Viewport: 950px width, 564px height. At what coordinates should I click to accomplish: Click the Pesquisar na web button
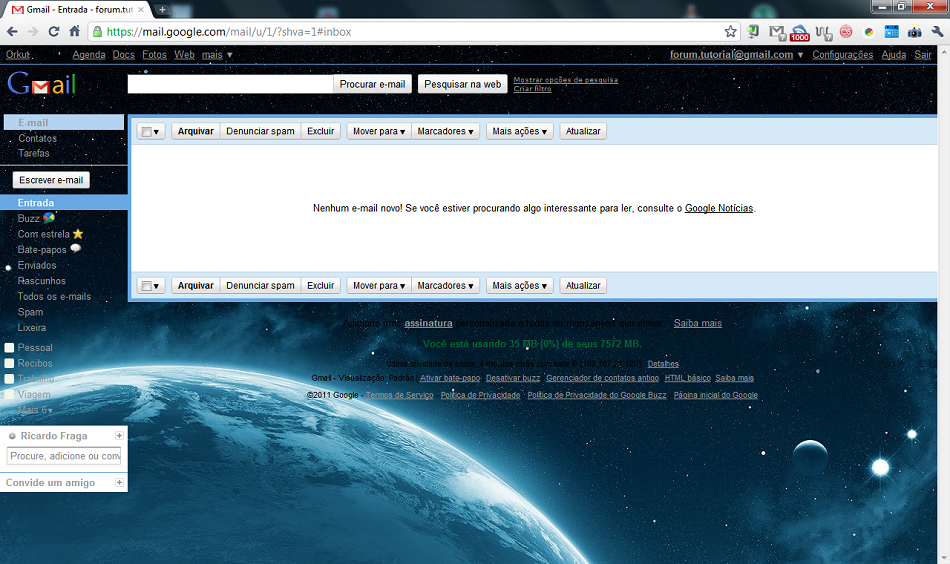pos(463,84)
